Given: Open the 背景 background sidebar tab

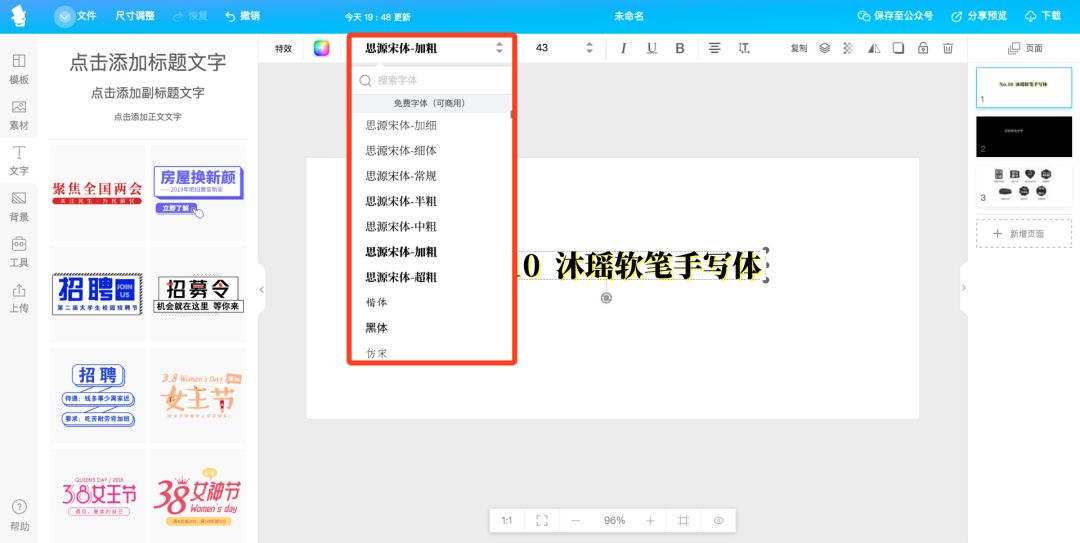Looking at the screenshot, I should pyautogui.click(x=19, y=207).
